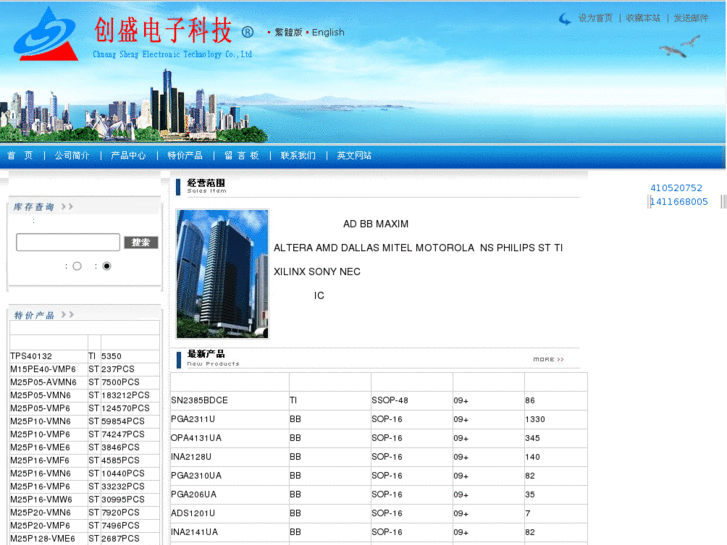Click 发送邮件 link in header
Screen dimensions: 727x545
pyautogui.click(x=691, y=18)
